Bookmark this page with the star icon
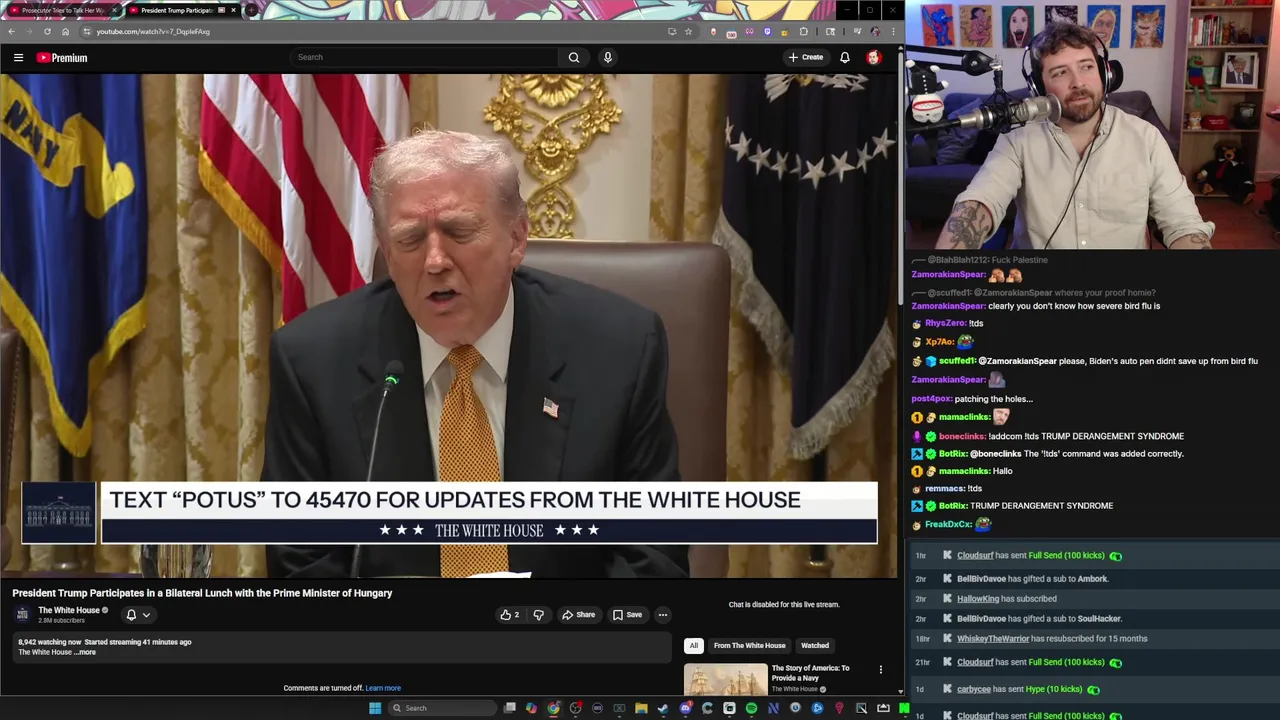The width and height of the screenshot is (1280, 720). pos(688,31)
